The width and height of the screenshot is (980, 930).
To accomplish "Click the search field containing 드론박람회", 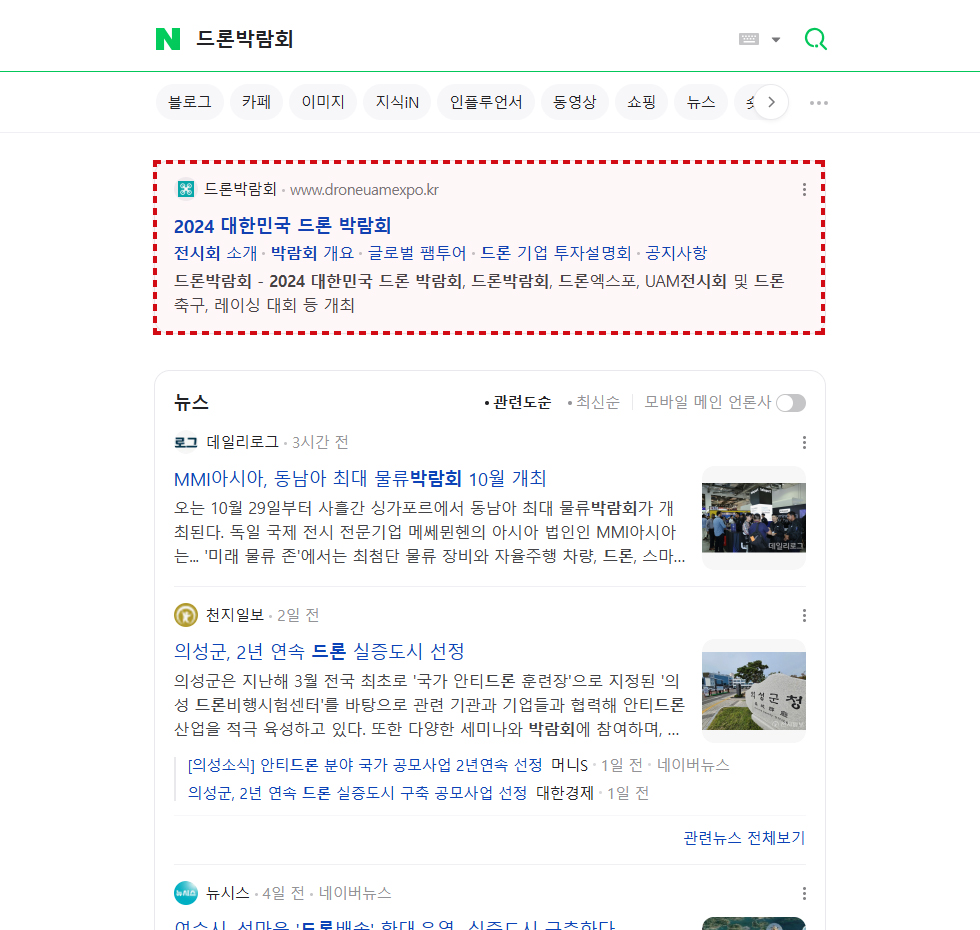I will point(462,39).
